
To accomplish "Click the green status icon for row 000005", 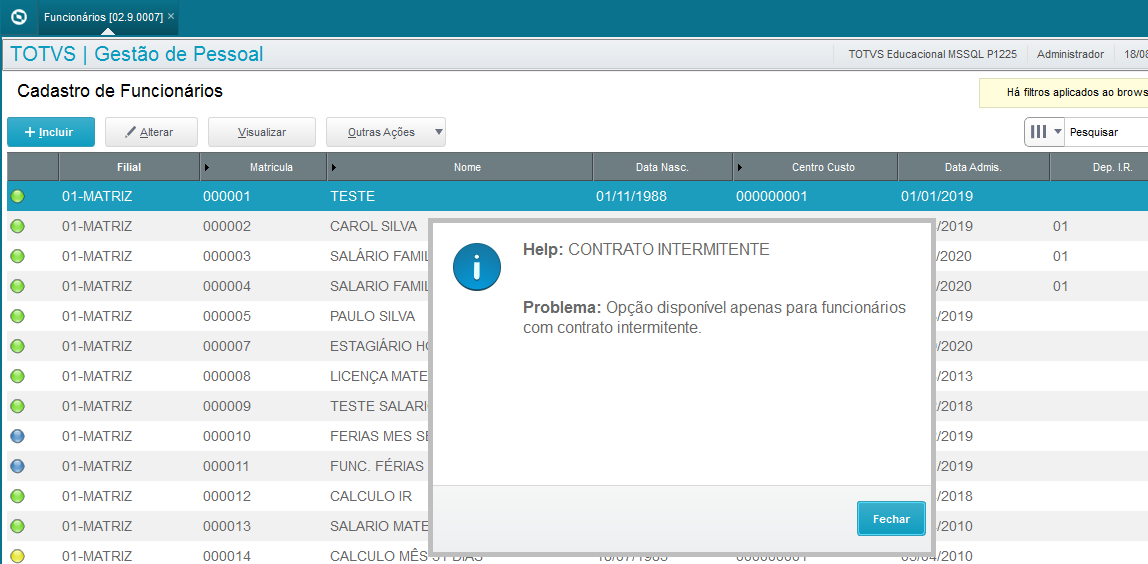I will pyautogui.click(x=18, y=316).
